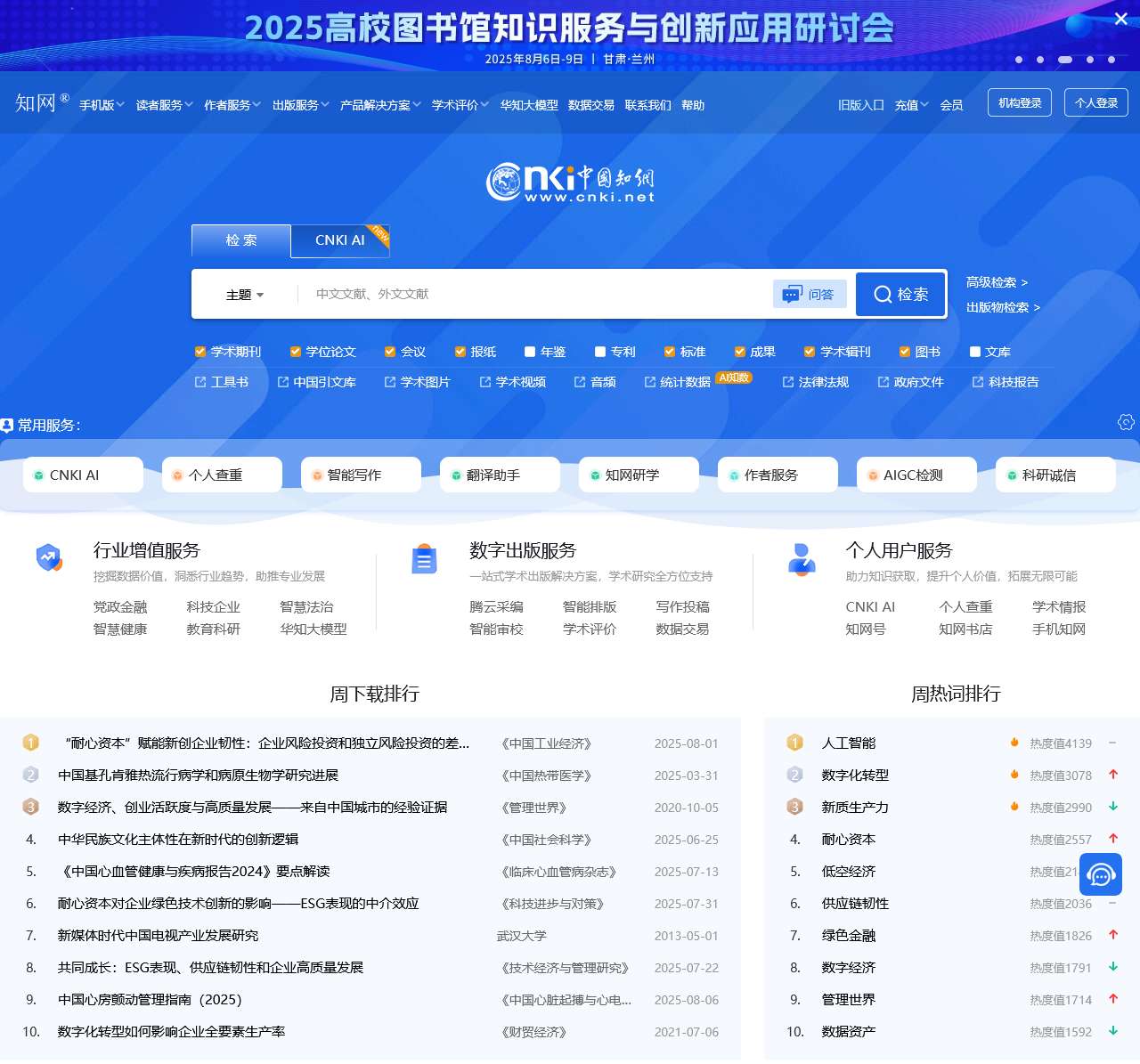The image size is (1140, 1064).
Task: Click the 问答 chat bubble button
Action: pos(810,294)
